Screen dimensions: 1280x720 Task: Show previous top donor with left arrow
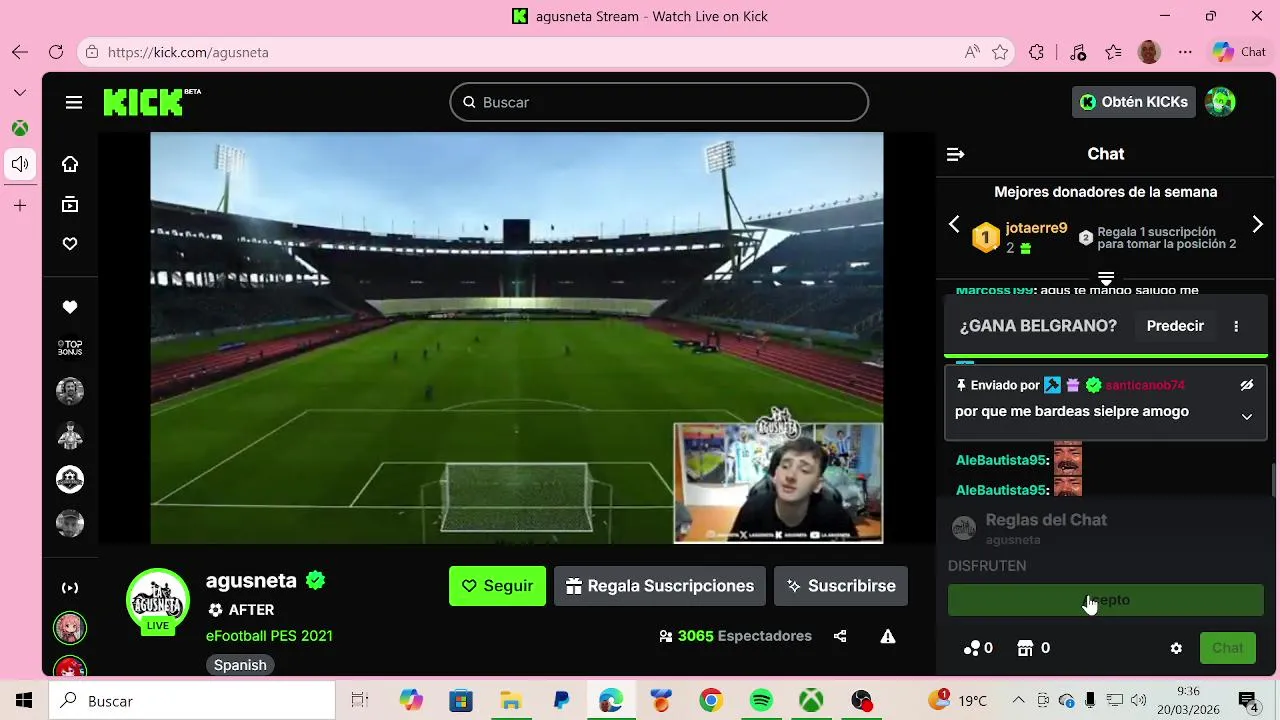point(954,224)
